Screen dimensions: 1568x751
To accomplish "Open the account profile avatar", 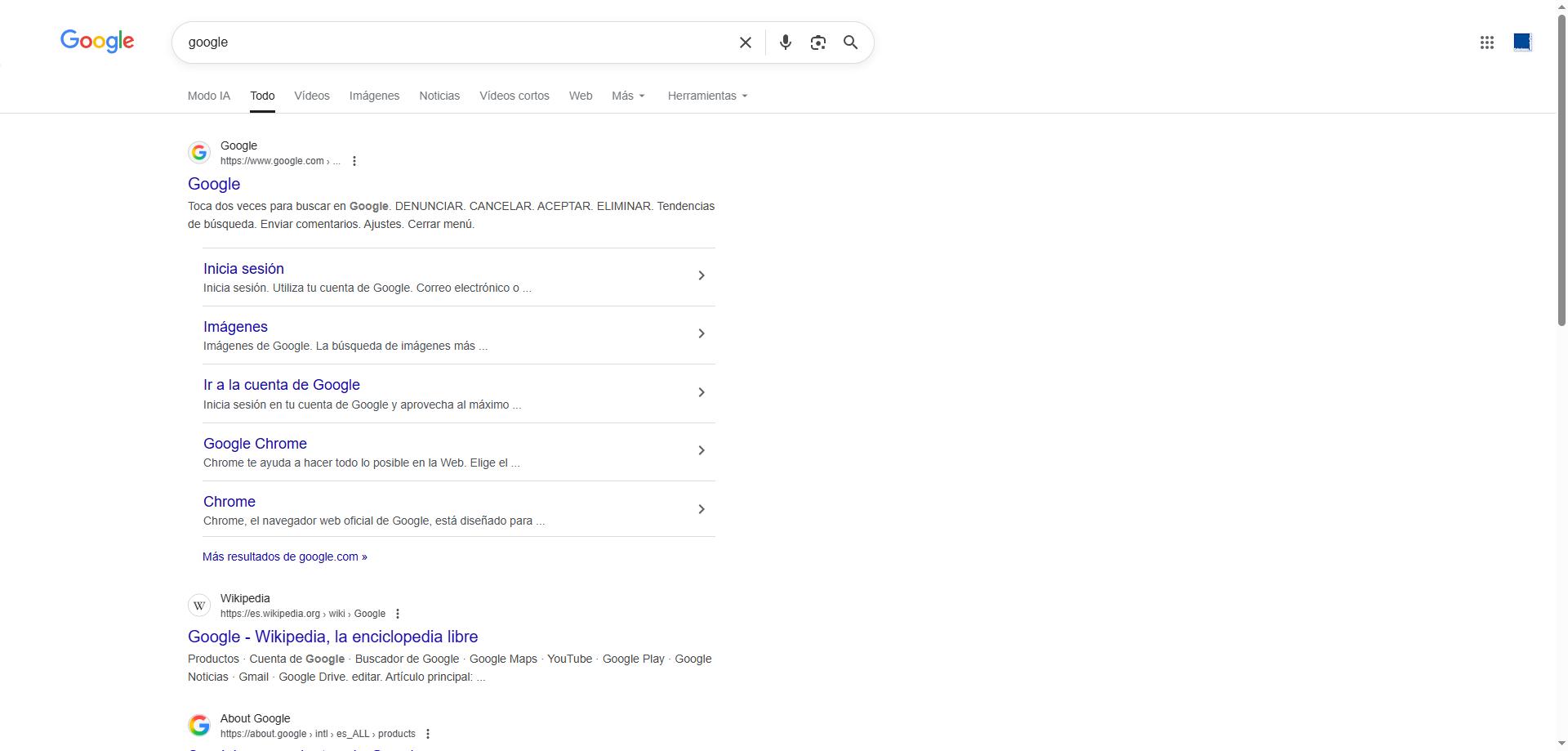I will [x=1521, y=42].
